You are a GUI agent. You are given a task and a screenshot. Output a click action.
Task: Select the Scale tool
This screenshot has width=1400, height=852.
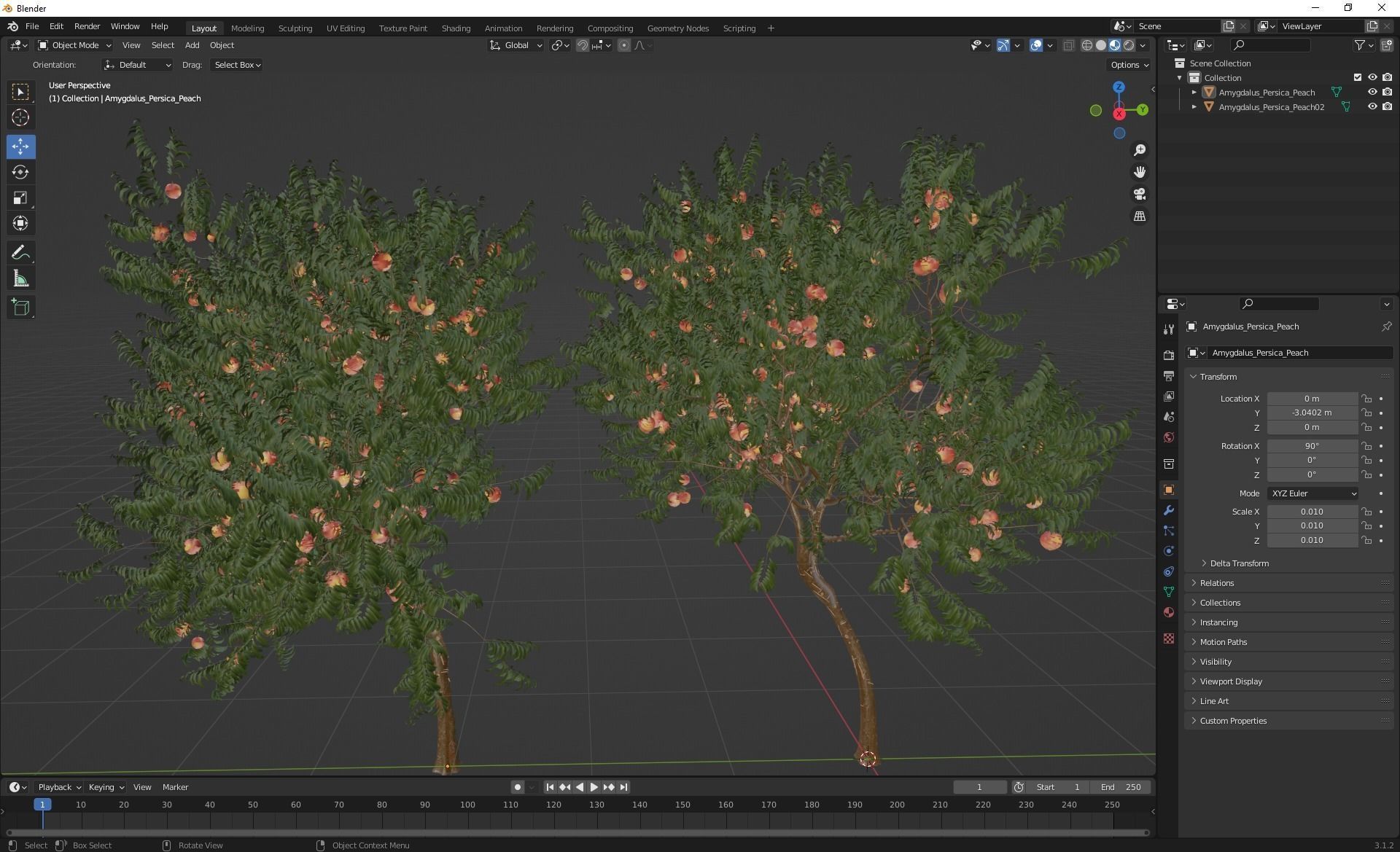[x=20, y=198]
